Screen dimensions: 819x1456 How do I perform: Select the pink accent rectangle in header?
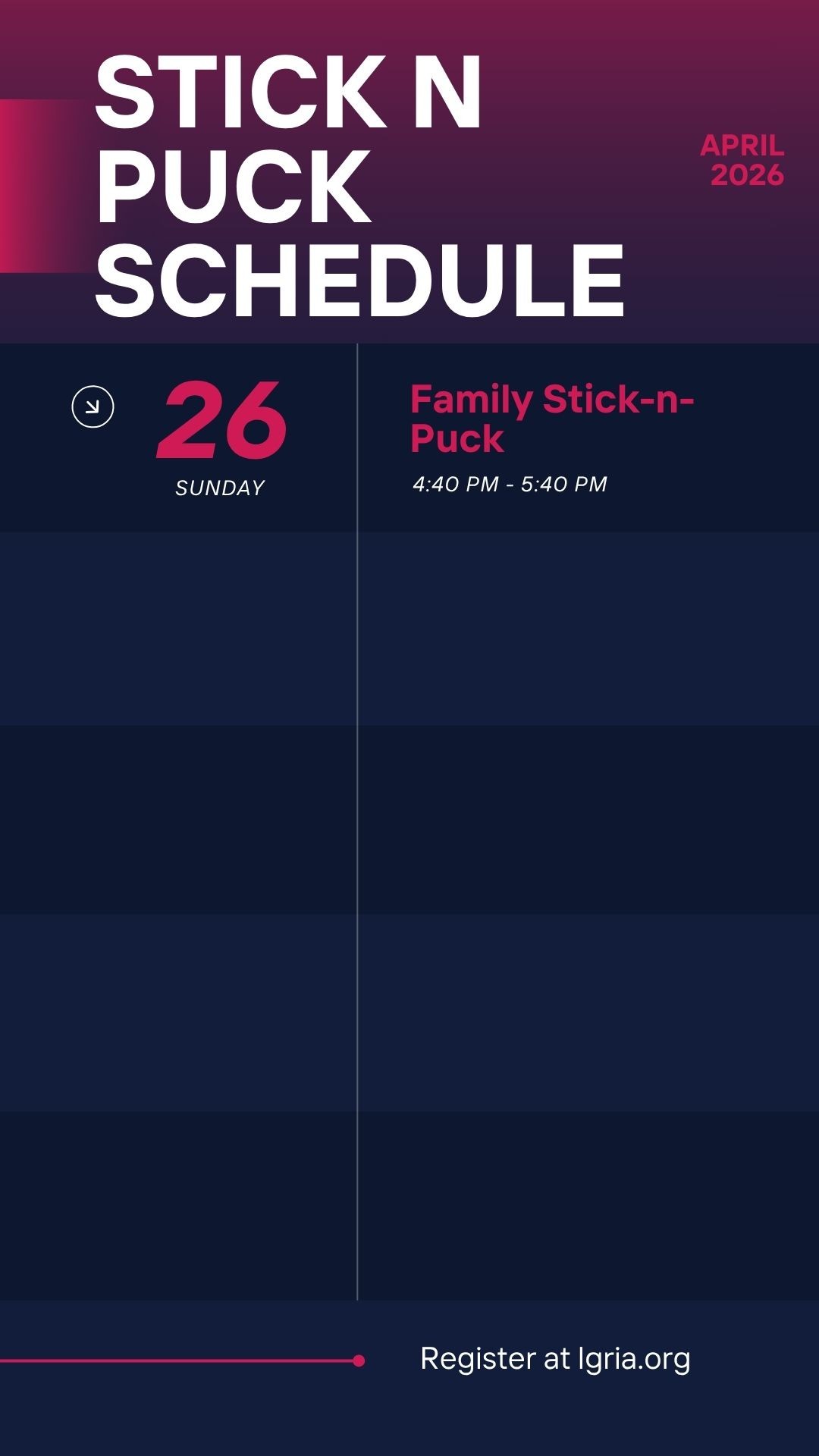tap(42, 186)
